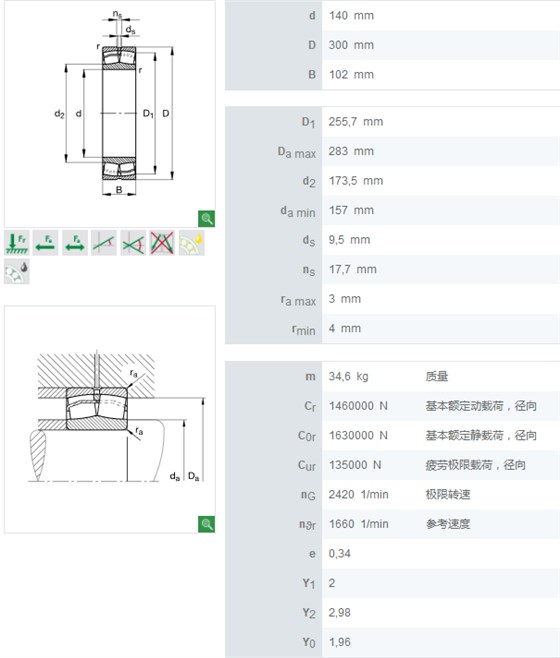Click the grease lubrication icon with yellow drop

pos(191,243)
